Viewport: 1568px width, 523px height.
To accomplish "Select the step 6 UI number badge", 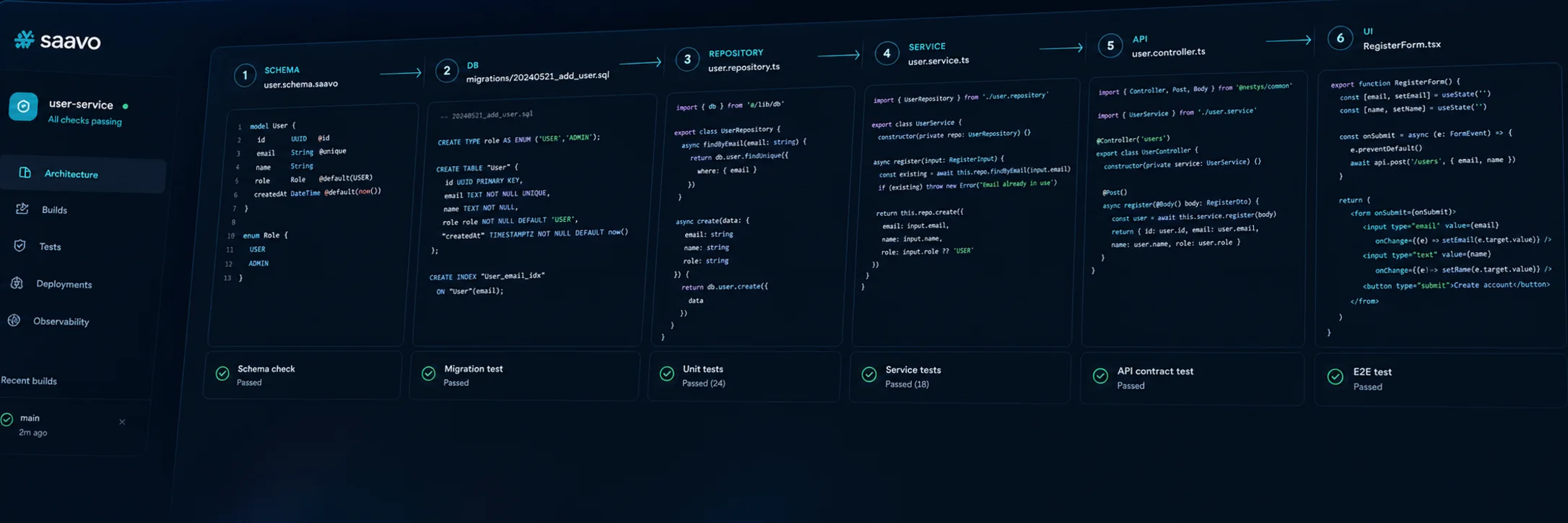I will pyautogui.click(x=1340, y=38).
